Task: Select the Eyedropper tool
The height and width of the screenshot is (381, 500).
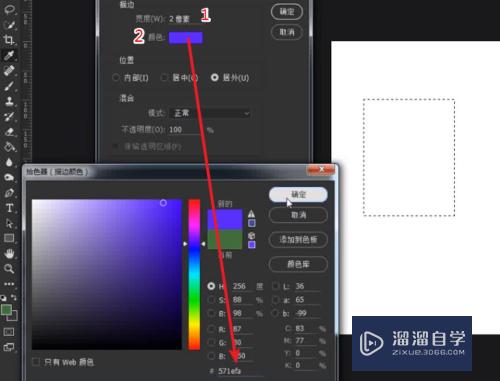Action: 9,55
